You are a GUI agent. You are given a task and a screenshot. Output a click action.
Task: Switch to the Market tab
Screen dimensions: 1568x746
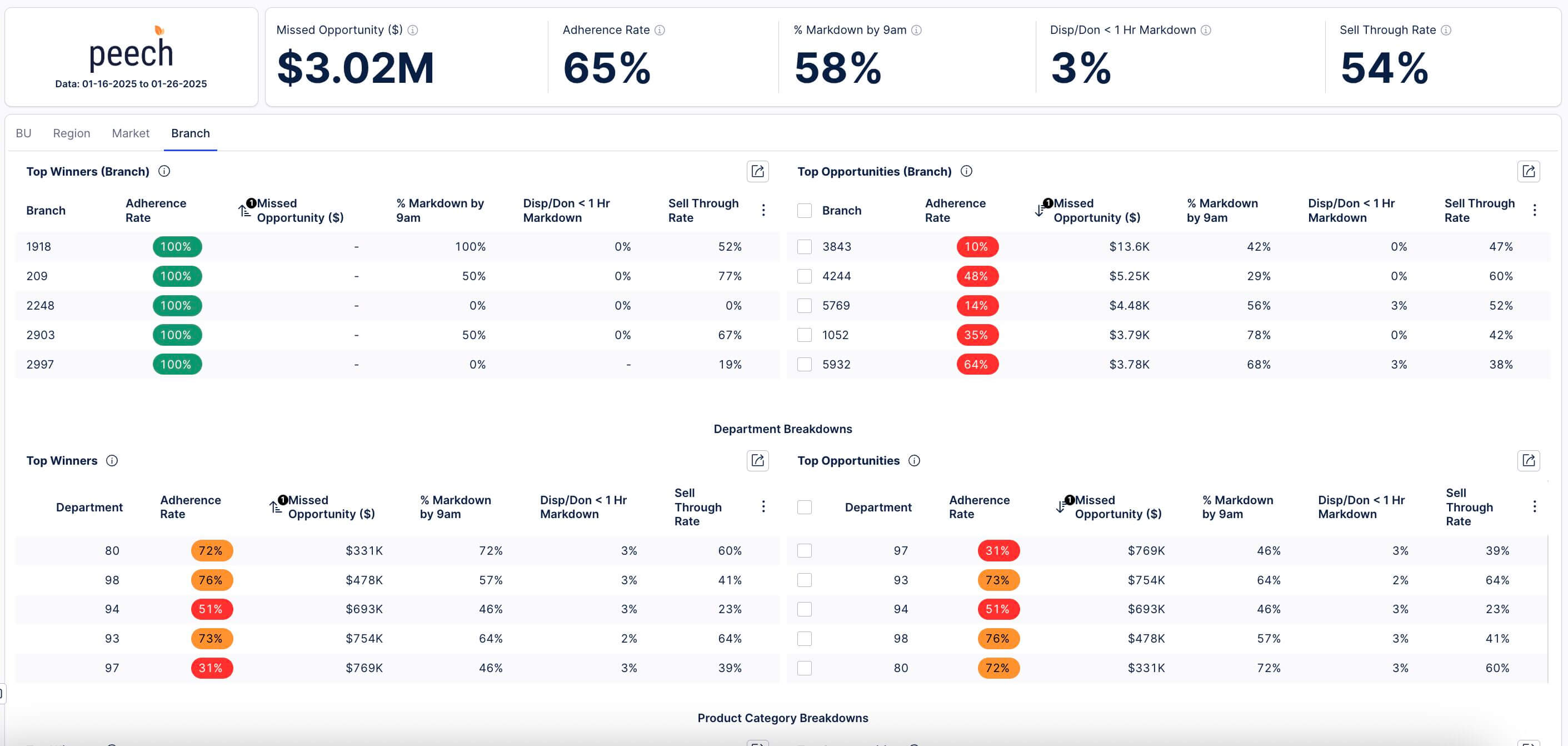(x=130, y=133)
